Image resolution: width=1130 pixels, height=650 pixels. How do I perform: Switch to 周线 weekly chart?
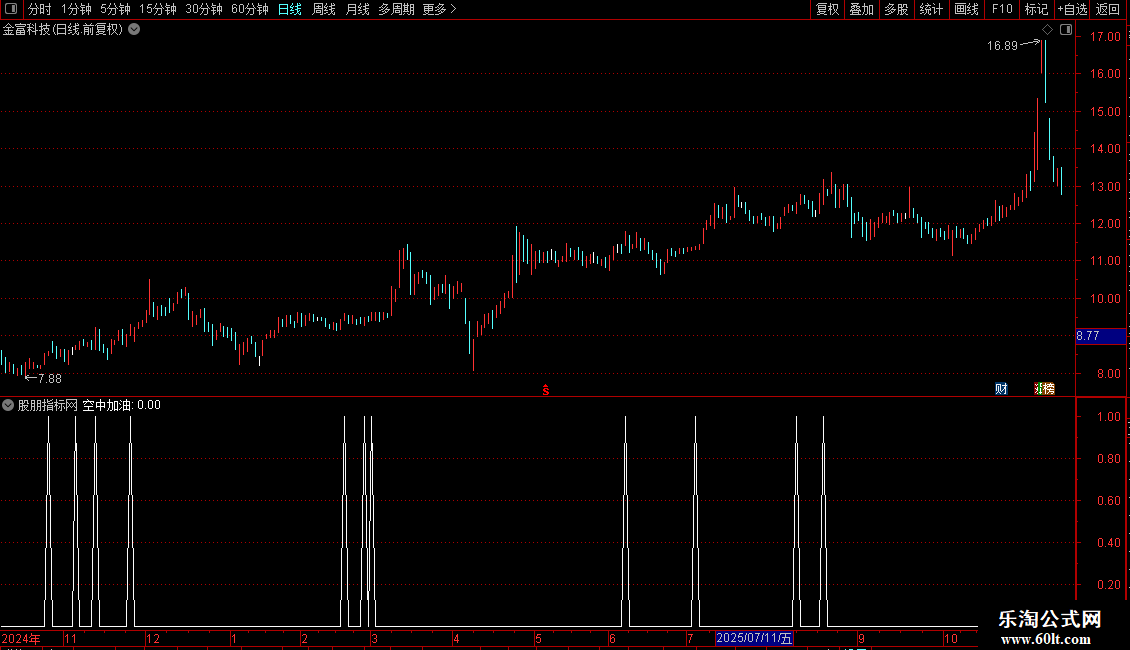point(324,9)
